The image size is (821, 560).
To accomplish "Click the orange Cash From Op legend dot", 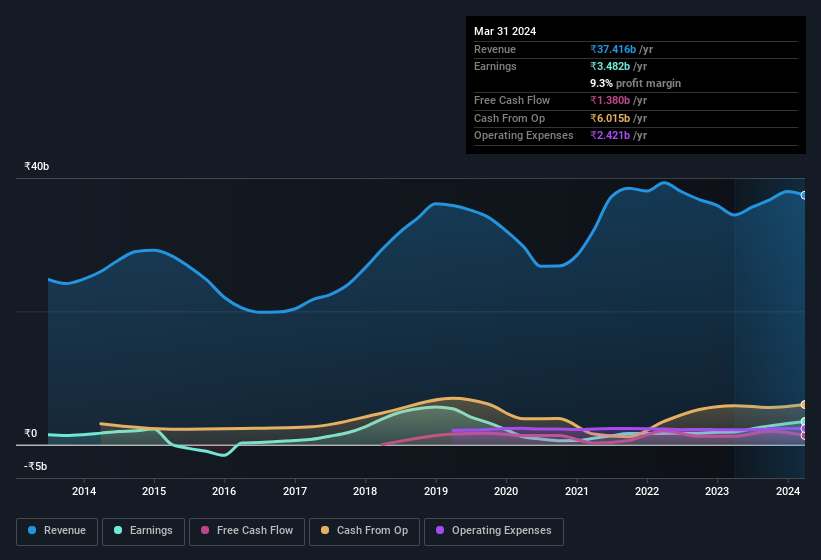I will (x=326, y=531).
